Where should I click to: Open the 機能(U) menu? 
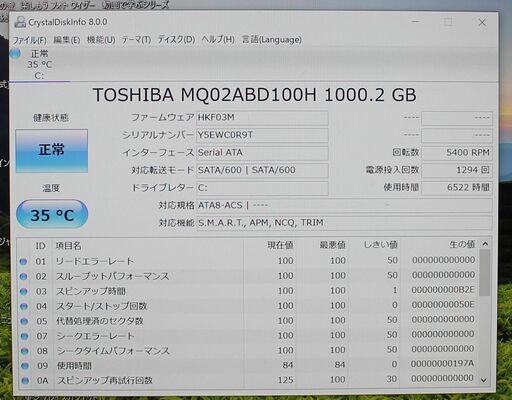[x=101, y=40]
